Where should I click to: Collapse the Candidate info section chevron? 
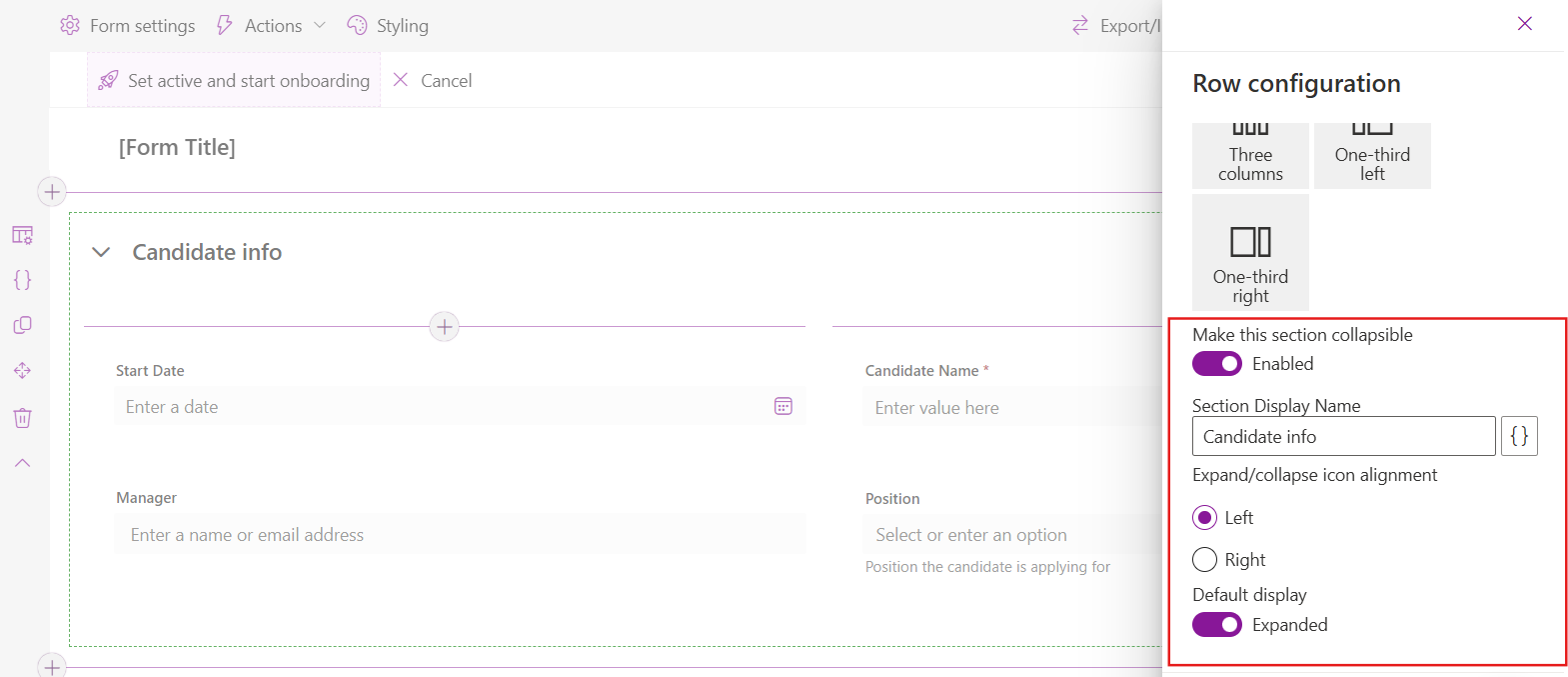tap(101, 252)
